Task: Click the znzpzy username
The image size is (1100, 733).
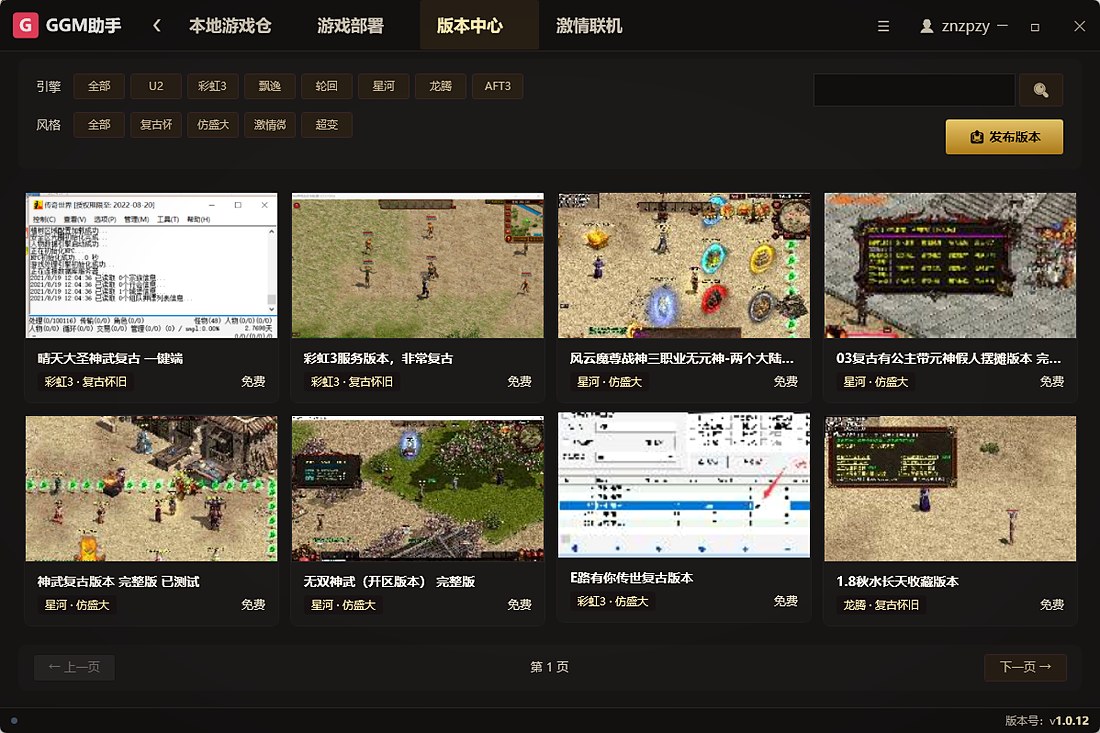Action: (x=965, y=26)
